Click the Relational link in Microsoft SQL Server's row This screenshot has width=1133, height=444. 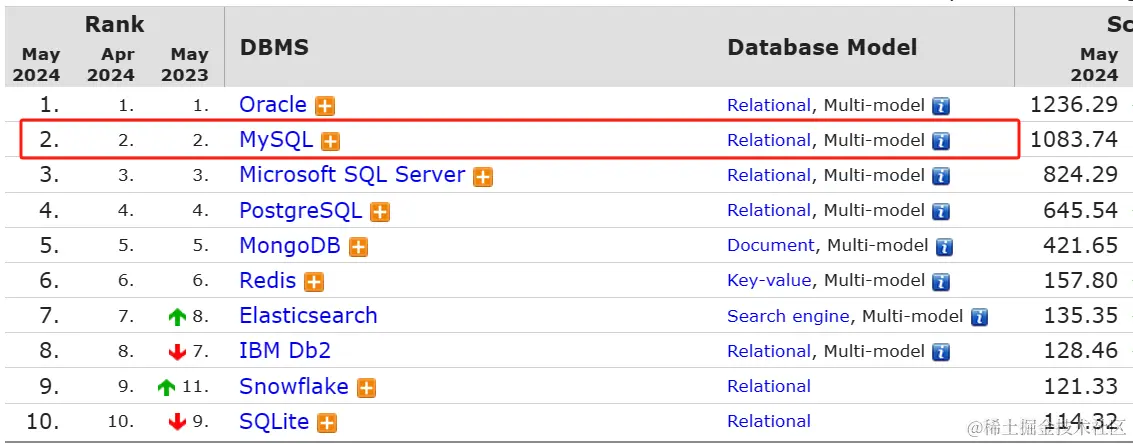(769, 176)
